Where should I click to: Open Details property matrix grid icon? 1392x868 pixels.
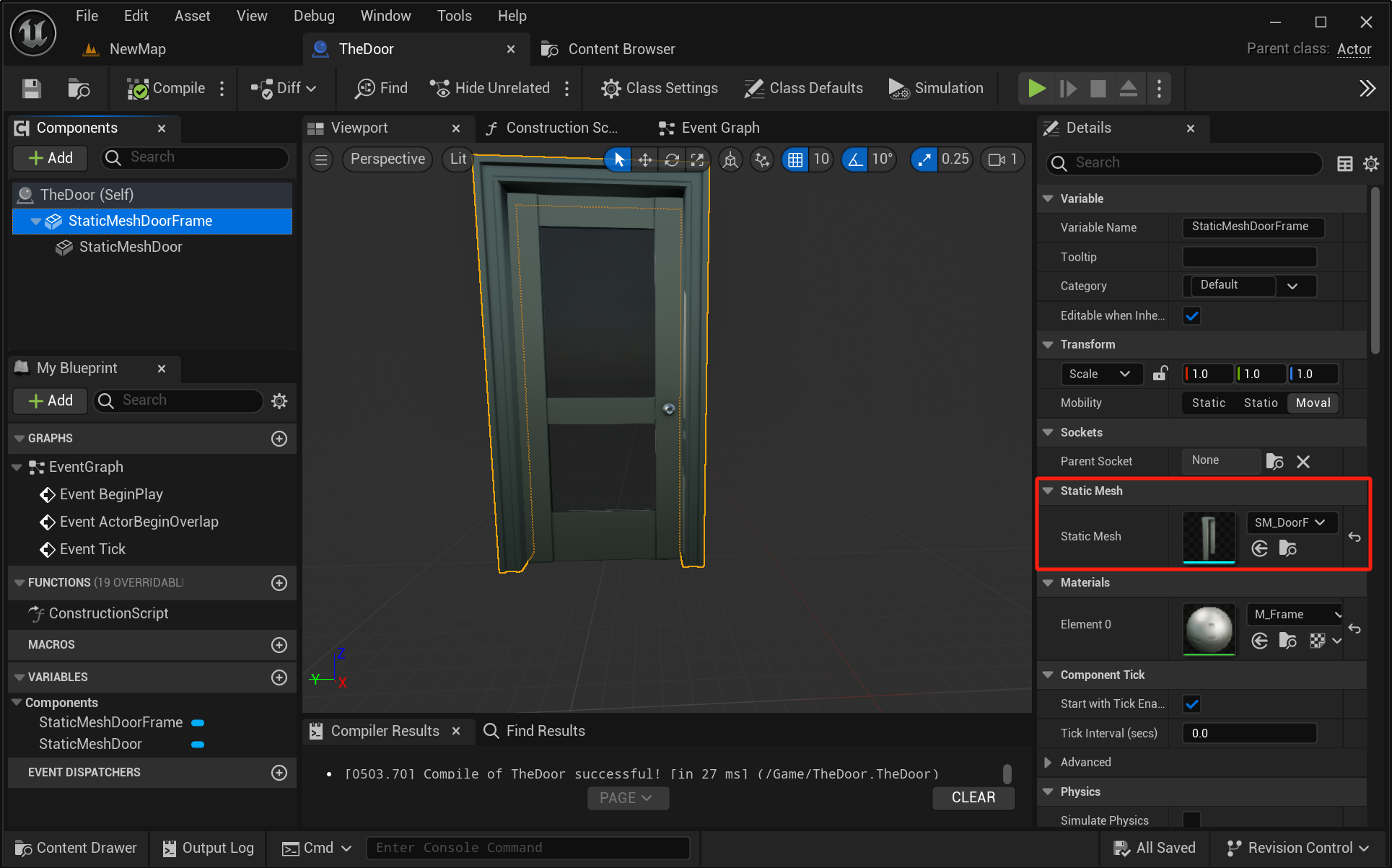pyautogui.click(x=1344, y=164)
